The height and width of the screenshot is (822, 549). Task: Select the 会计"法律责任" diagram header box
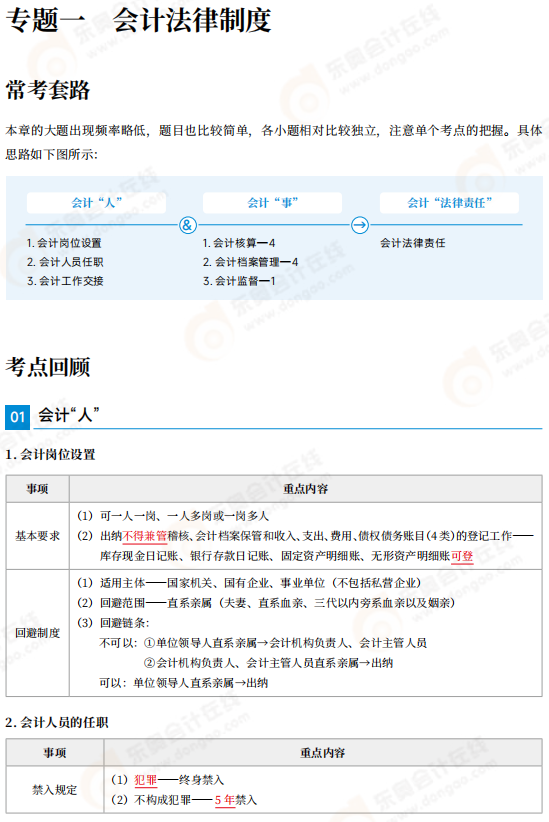(x=449, y=203)
